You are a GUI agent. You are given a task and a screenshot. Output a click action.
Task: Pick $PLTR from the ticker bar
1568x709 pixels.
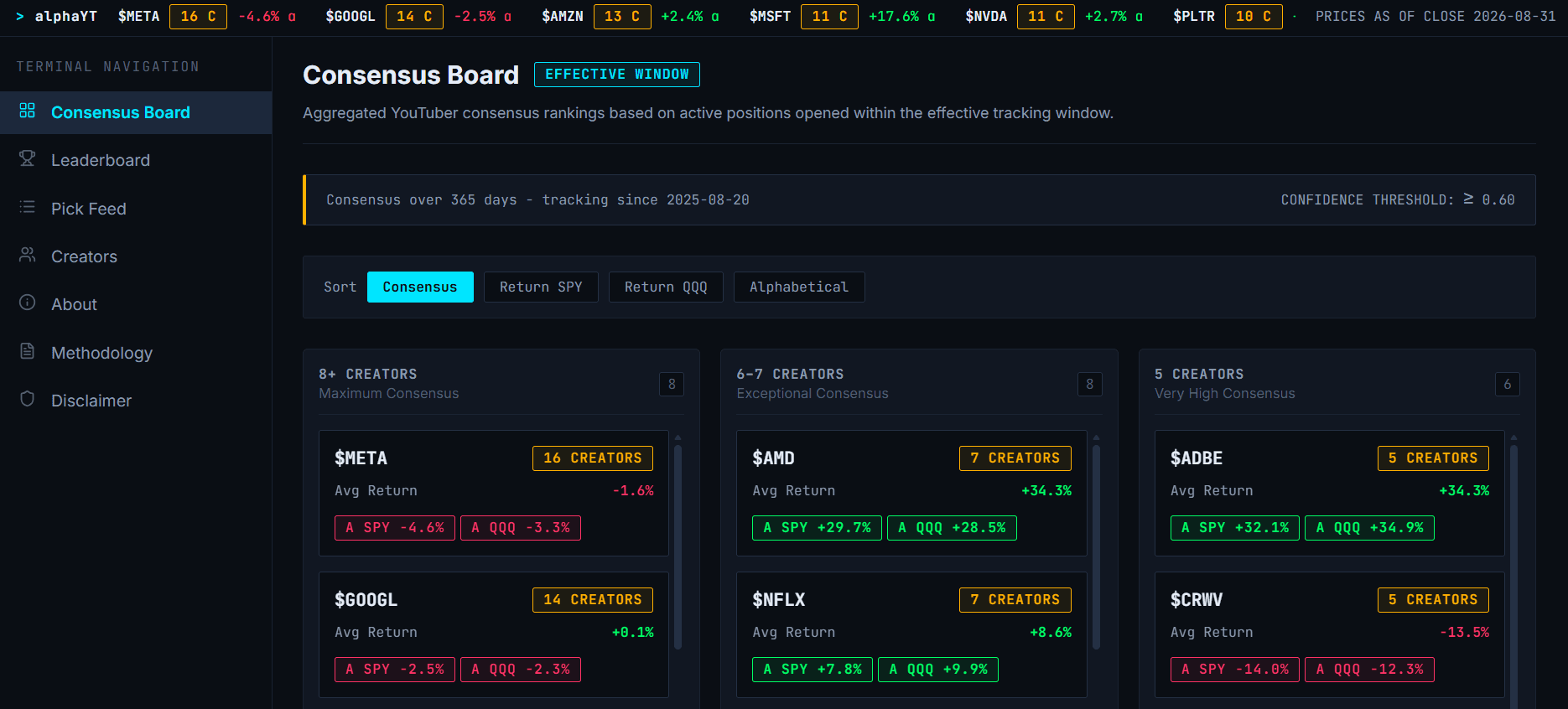pyautogui.click(x=1194, y=16)
